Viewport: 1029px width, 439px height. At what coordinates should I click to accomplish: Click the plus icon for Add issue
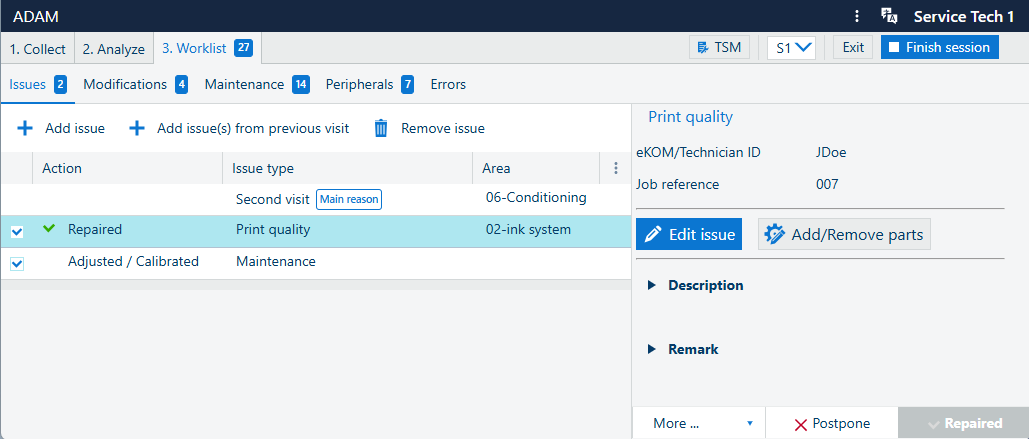pyautogui.click(x=25, y=128)
